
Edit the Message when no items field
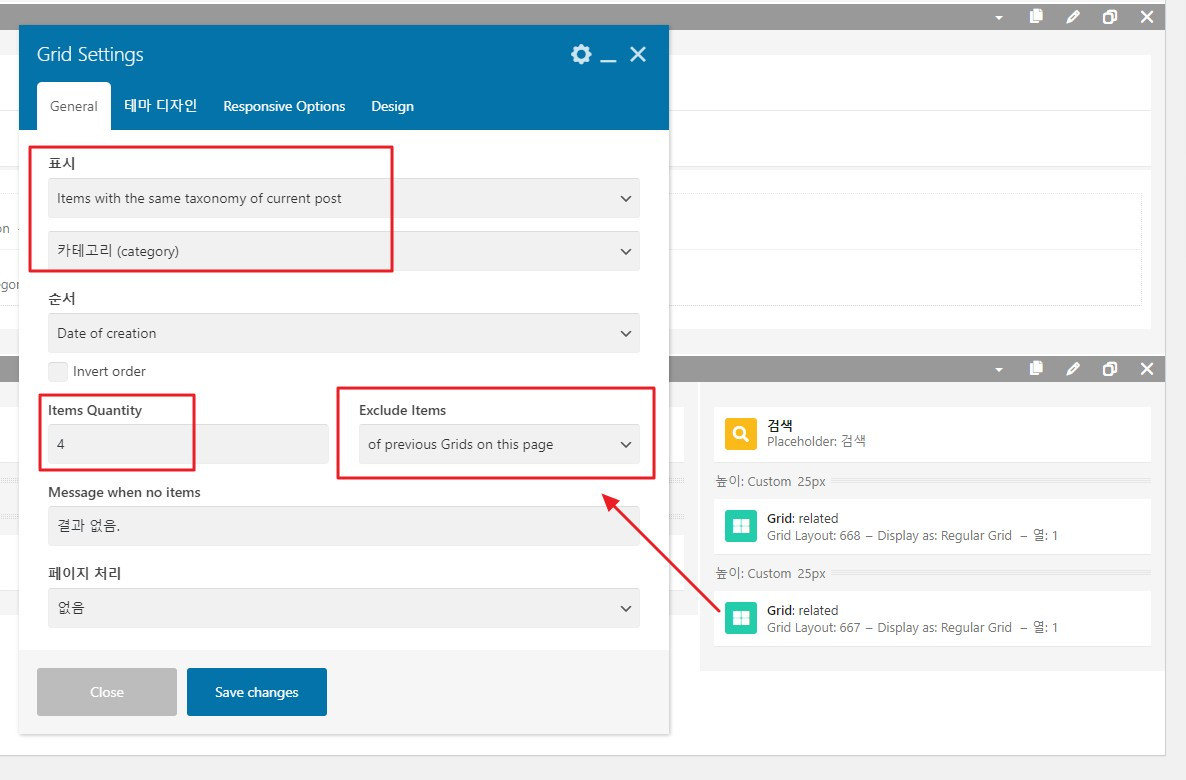(x=343, y=526)
